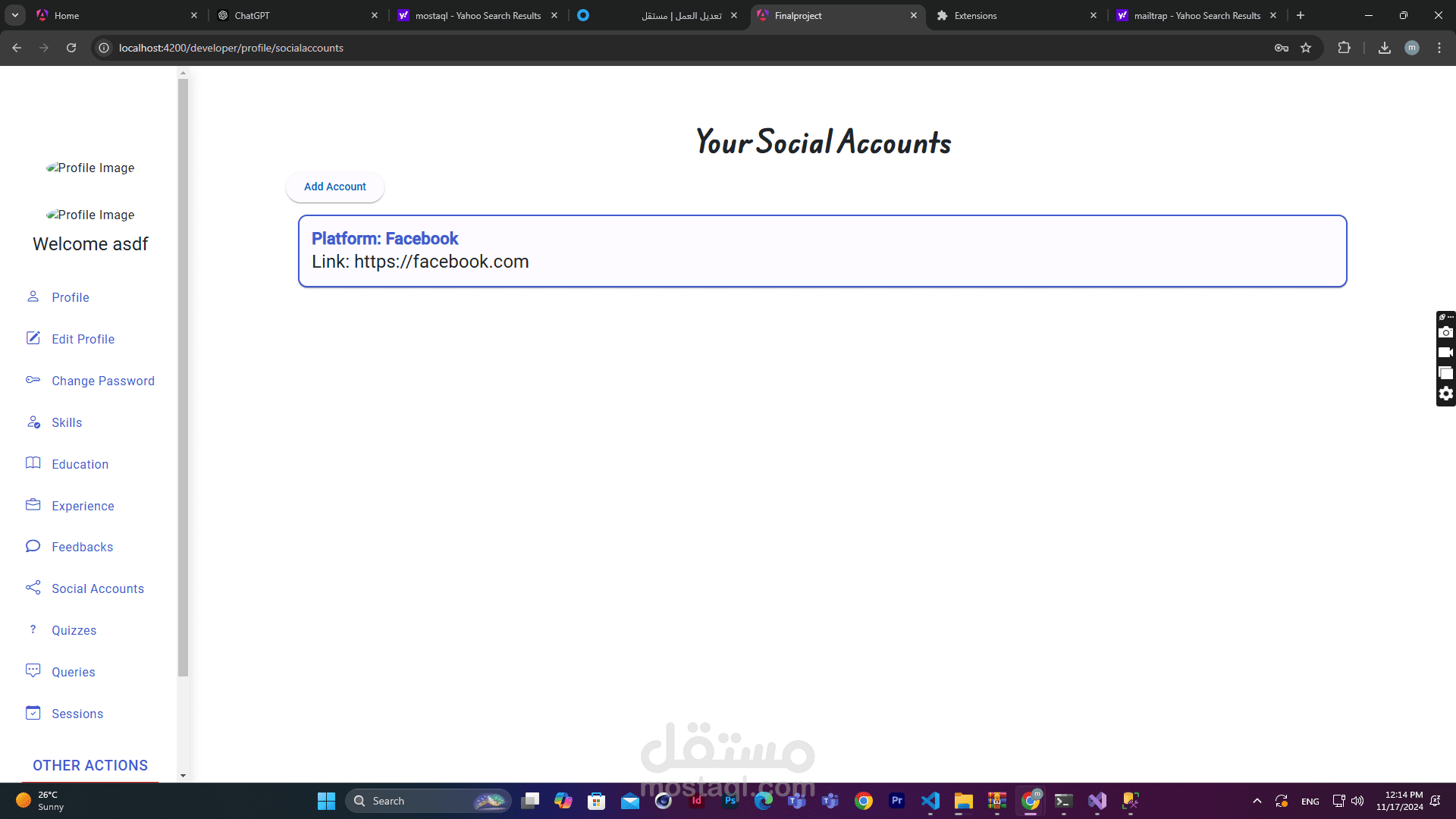This screenshot has height=819, width=1456.
Task: Bookmark this page with star icon
Action: point(1306,48)
